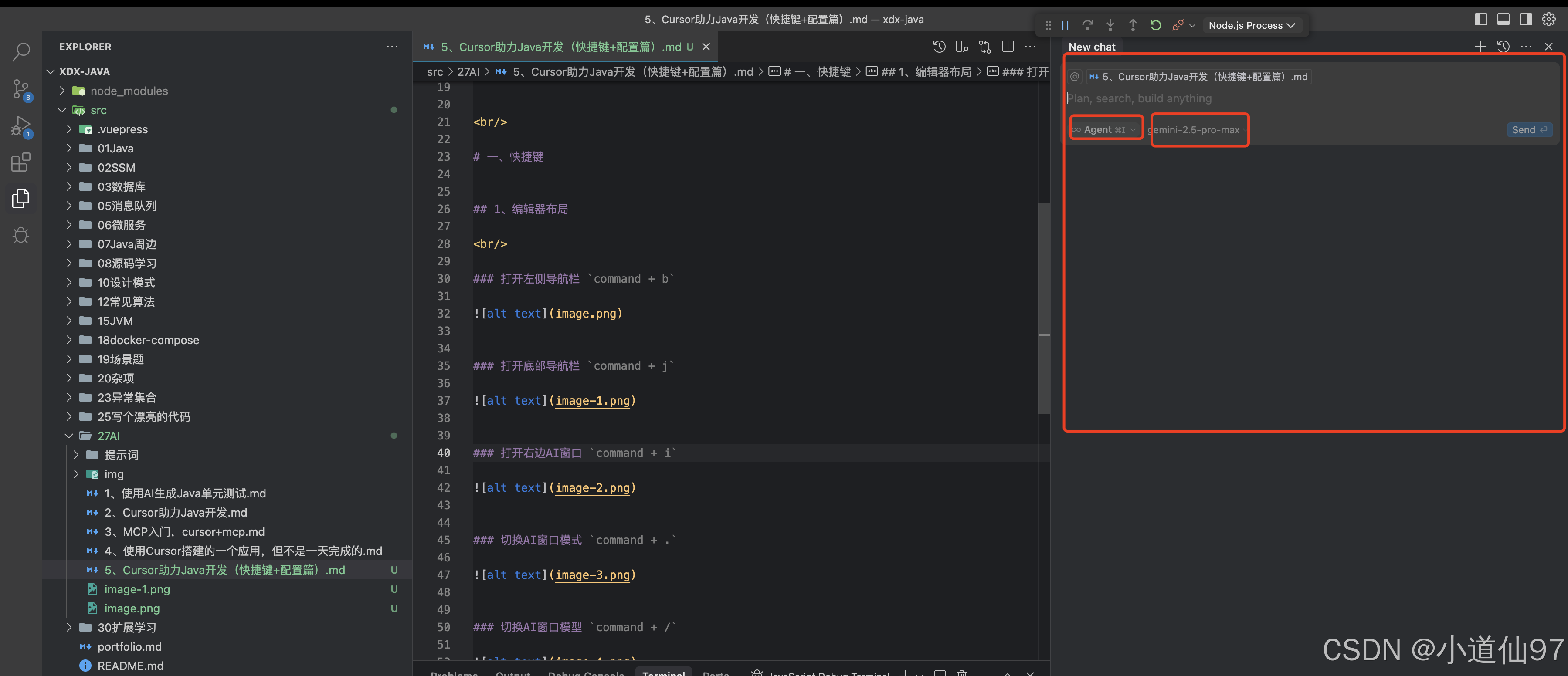Image resolution: width=1568 pixels, height=676 pixels.
Task: Focus the 'Plan, search, build anything' input
Action: [x=1278, y=98]
